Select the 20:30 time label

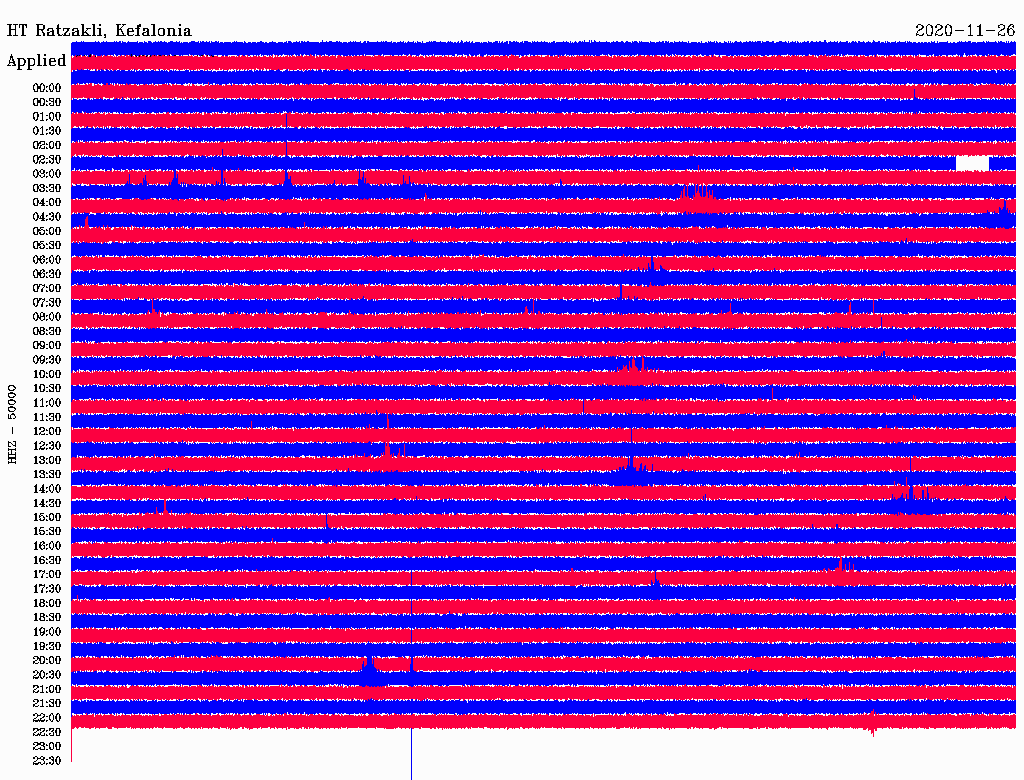coord(47,675)
